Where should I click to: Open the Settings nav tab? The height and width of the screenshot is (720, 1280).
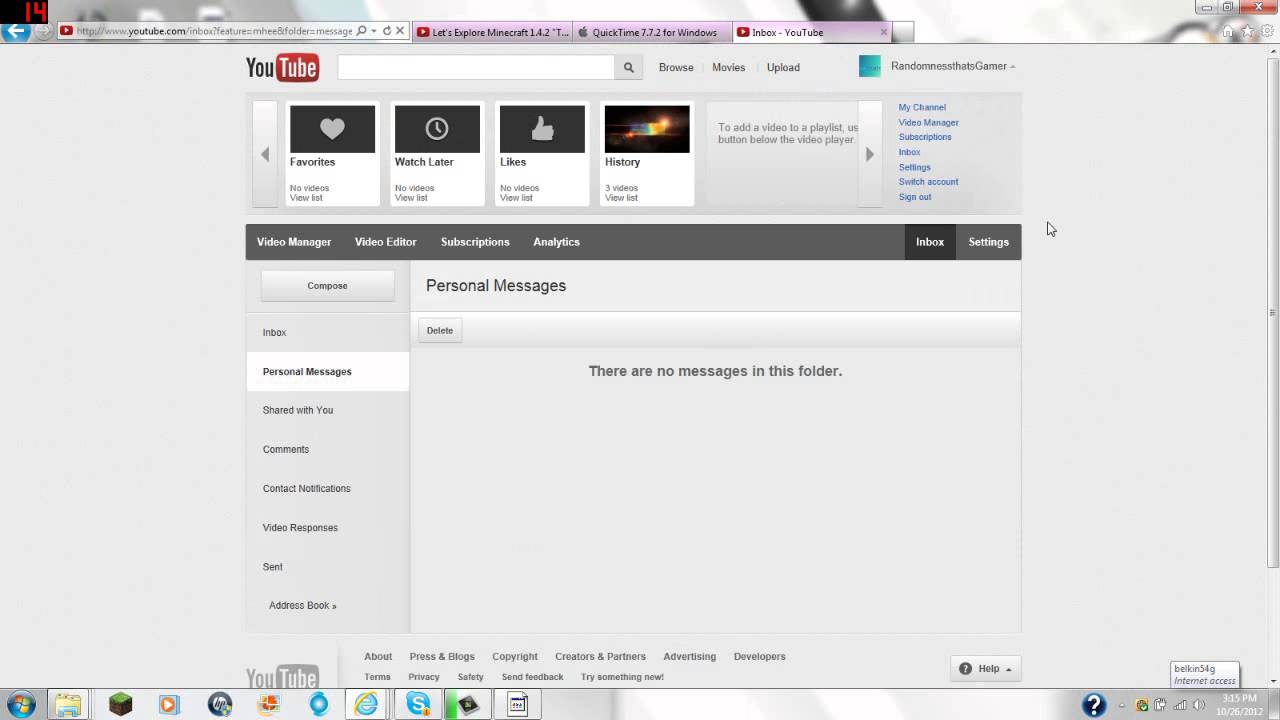click(x=988, y=242)
